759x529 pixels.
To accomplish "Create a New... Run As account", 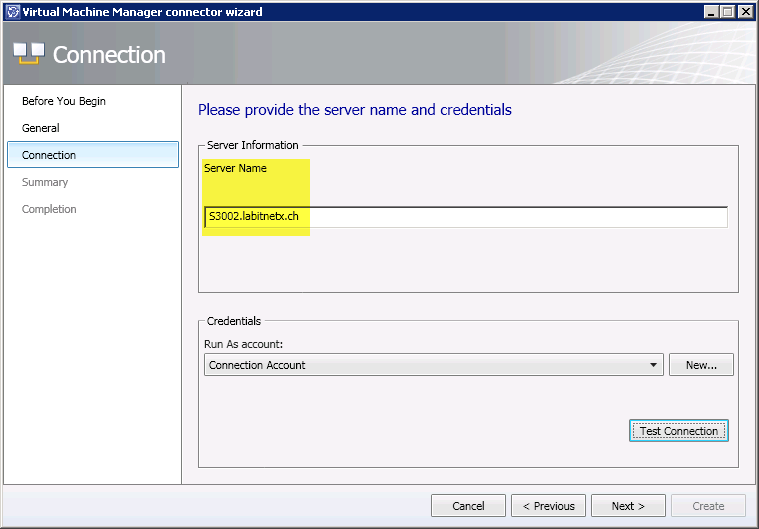I will [701, 365].
